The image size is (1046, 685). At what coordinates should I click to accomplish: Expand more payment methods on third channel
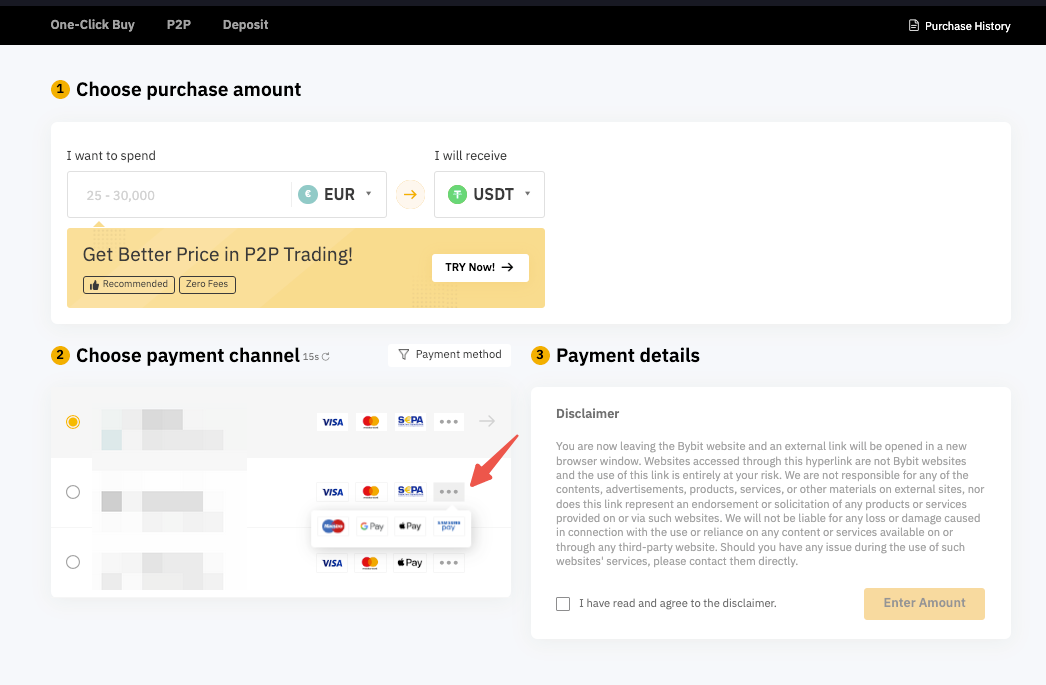[x=448, y=563]
